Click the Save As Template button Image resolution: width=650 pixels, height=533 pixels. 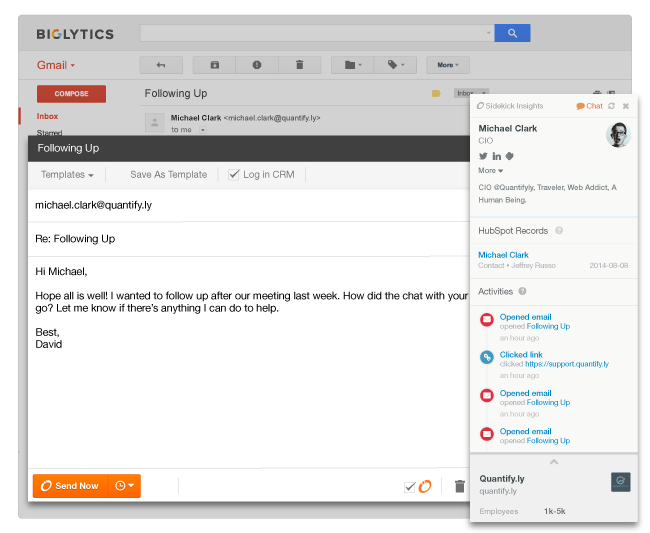[x=168, y=174]
